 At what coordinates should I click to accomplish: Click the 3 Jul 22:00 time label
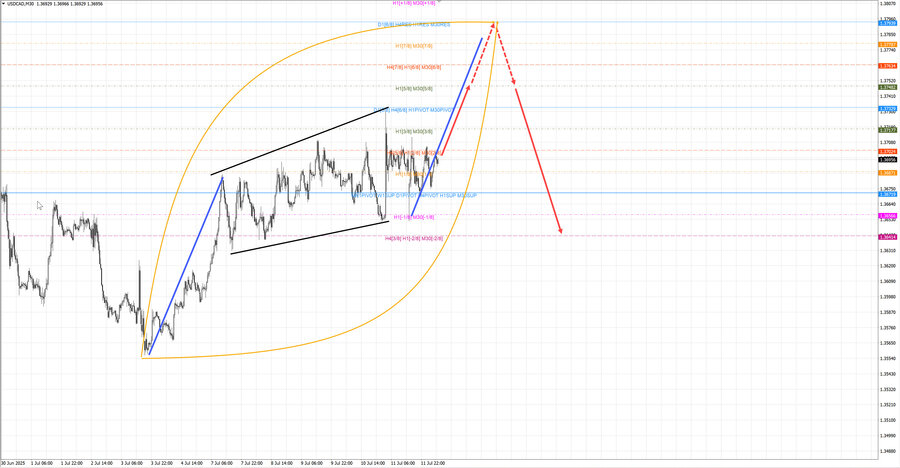coord(162,463)
